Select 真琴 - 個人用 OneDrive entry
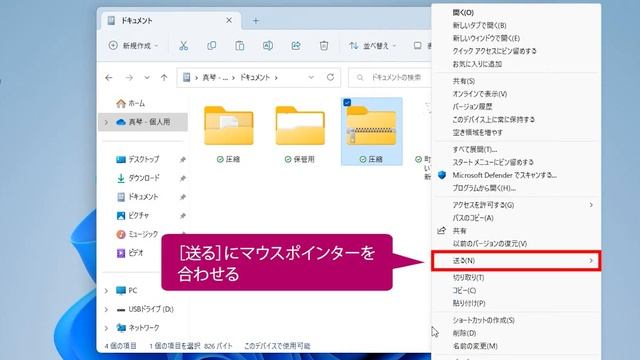The height and width of the screenshot is (360, 640). coord(143,122)
